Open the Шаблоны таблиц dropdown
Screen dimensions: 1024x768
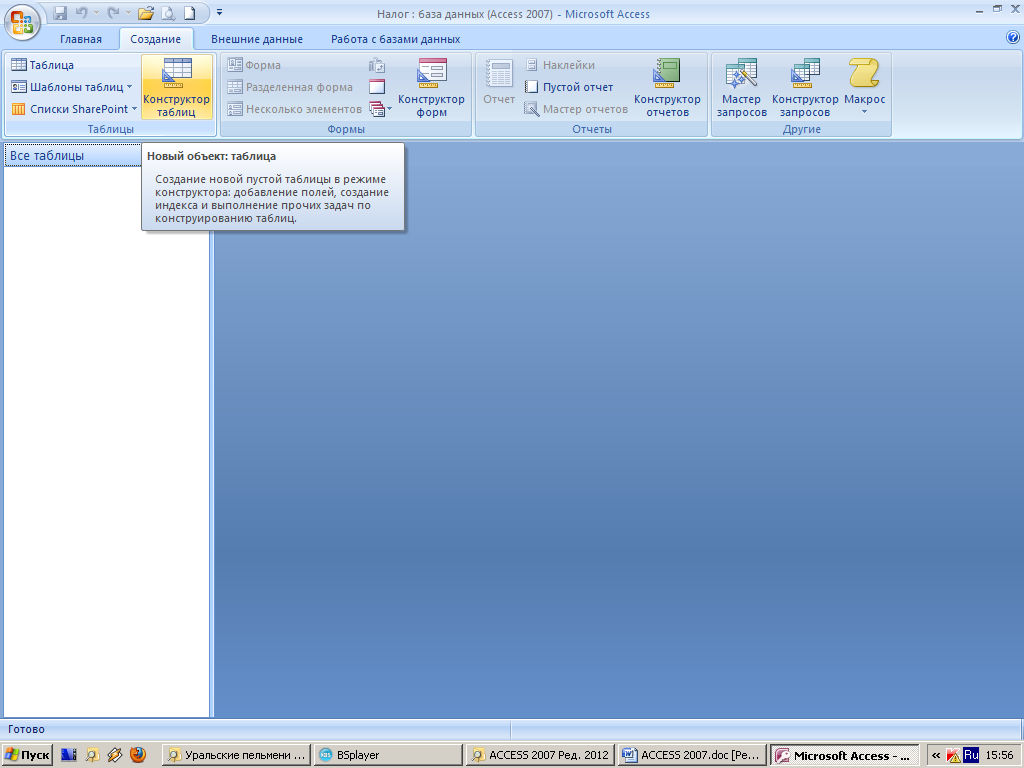point(72,87)
